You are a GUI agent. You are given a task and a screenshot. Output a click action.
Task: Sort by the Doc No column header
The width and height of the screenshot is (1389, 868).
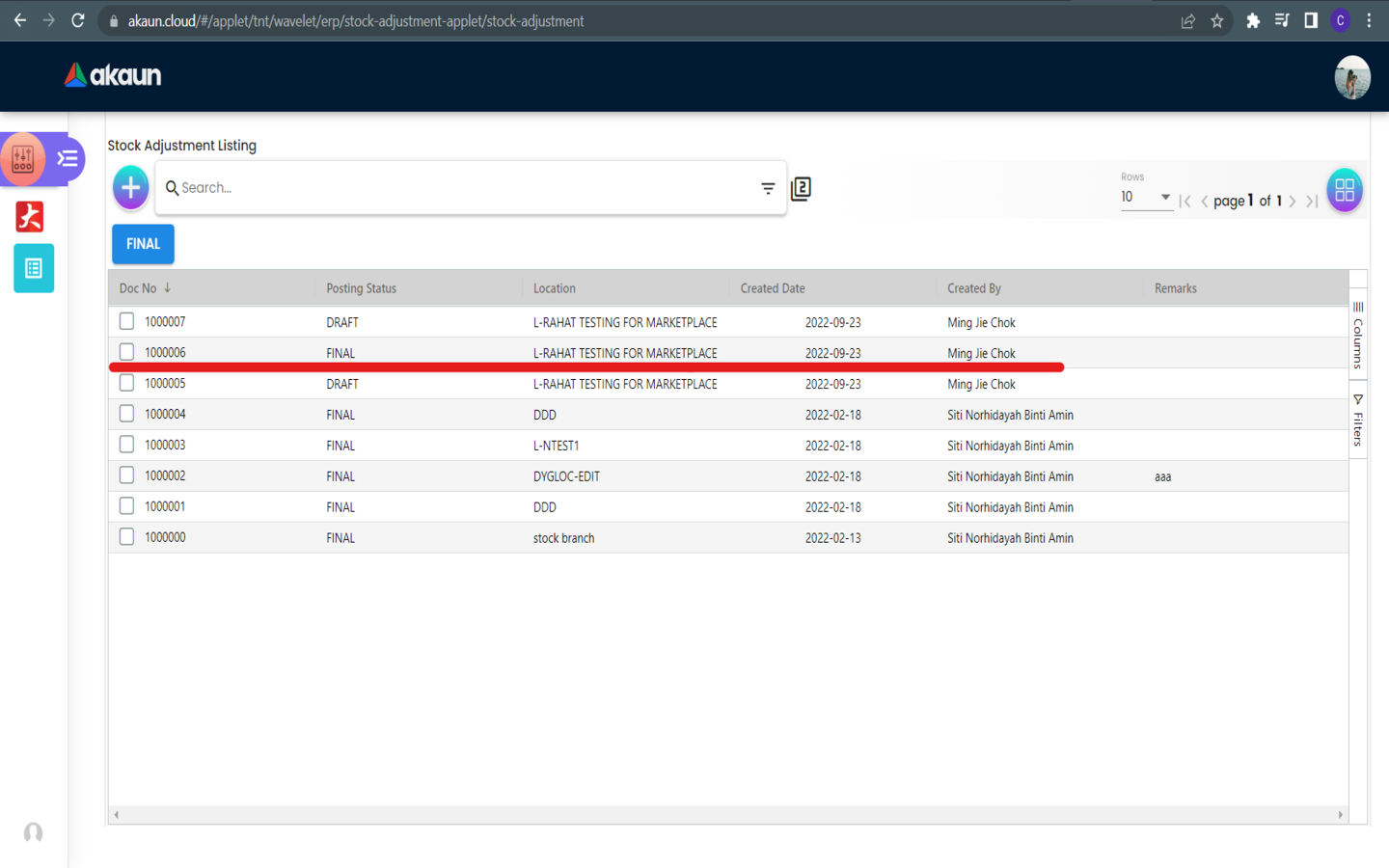pos(138,288)
